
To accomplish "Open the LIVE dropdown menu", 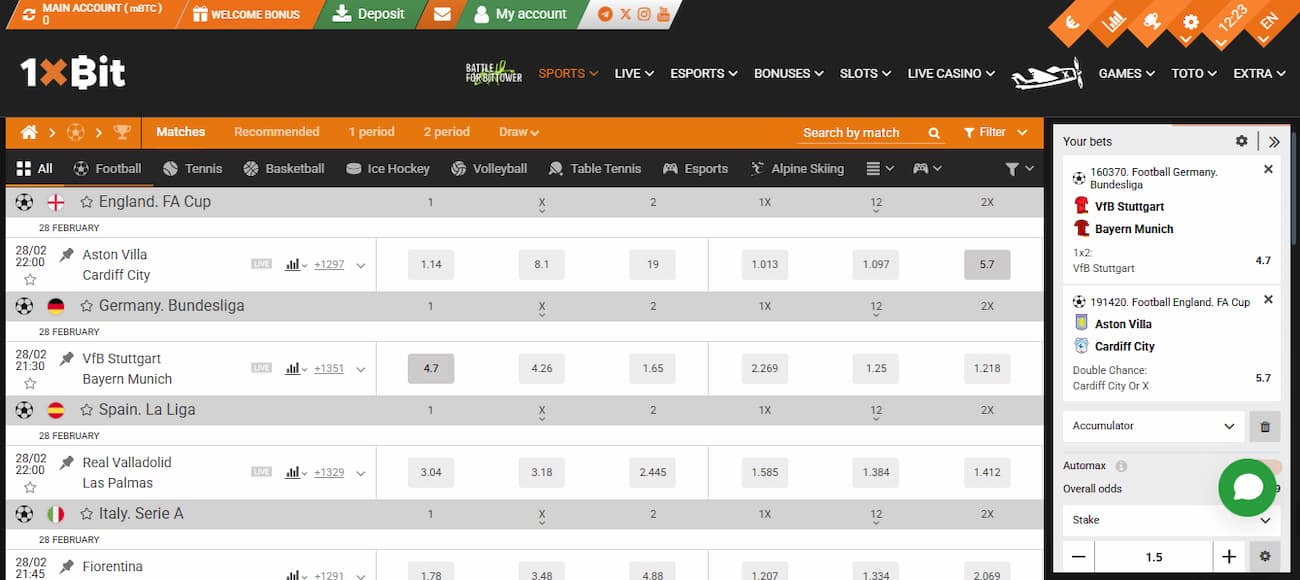I will (634, 73).
